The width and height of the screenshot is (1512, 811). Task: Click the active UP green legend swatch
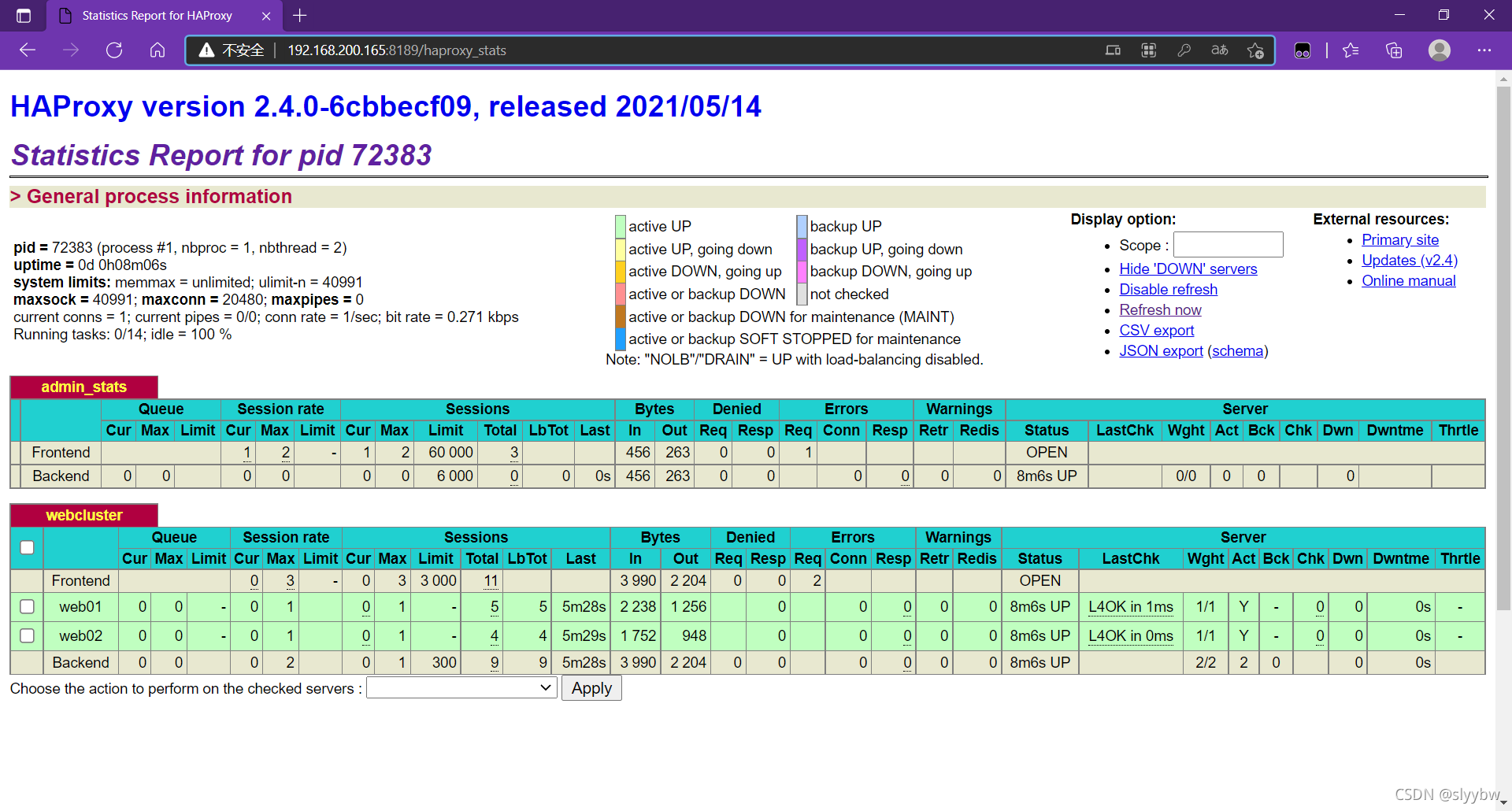point(621,227)
